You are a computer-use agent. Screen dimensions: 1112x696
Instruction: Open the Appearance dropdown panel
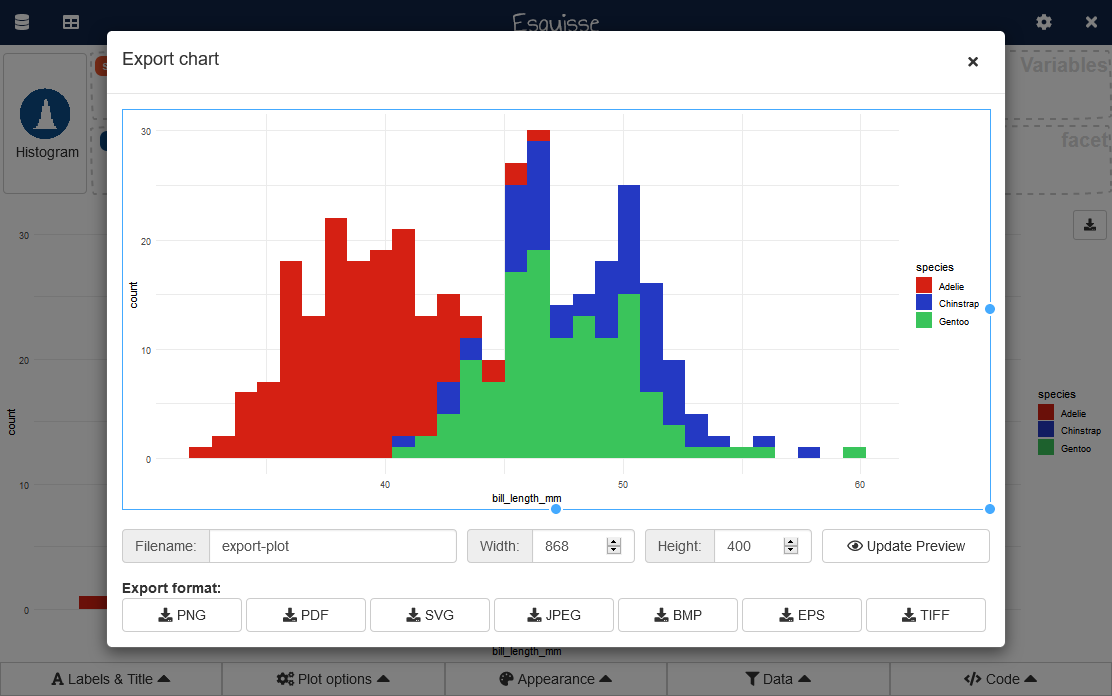pyautogui.click(x=556, y=679)
